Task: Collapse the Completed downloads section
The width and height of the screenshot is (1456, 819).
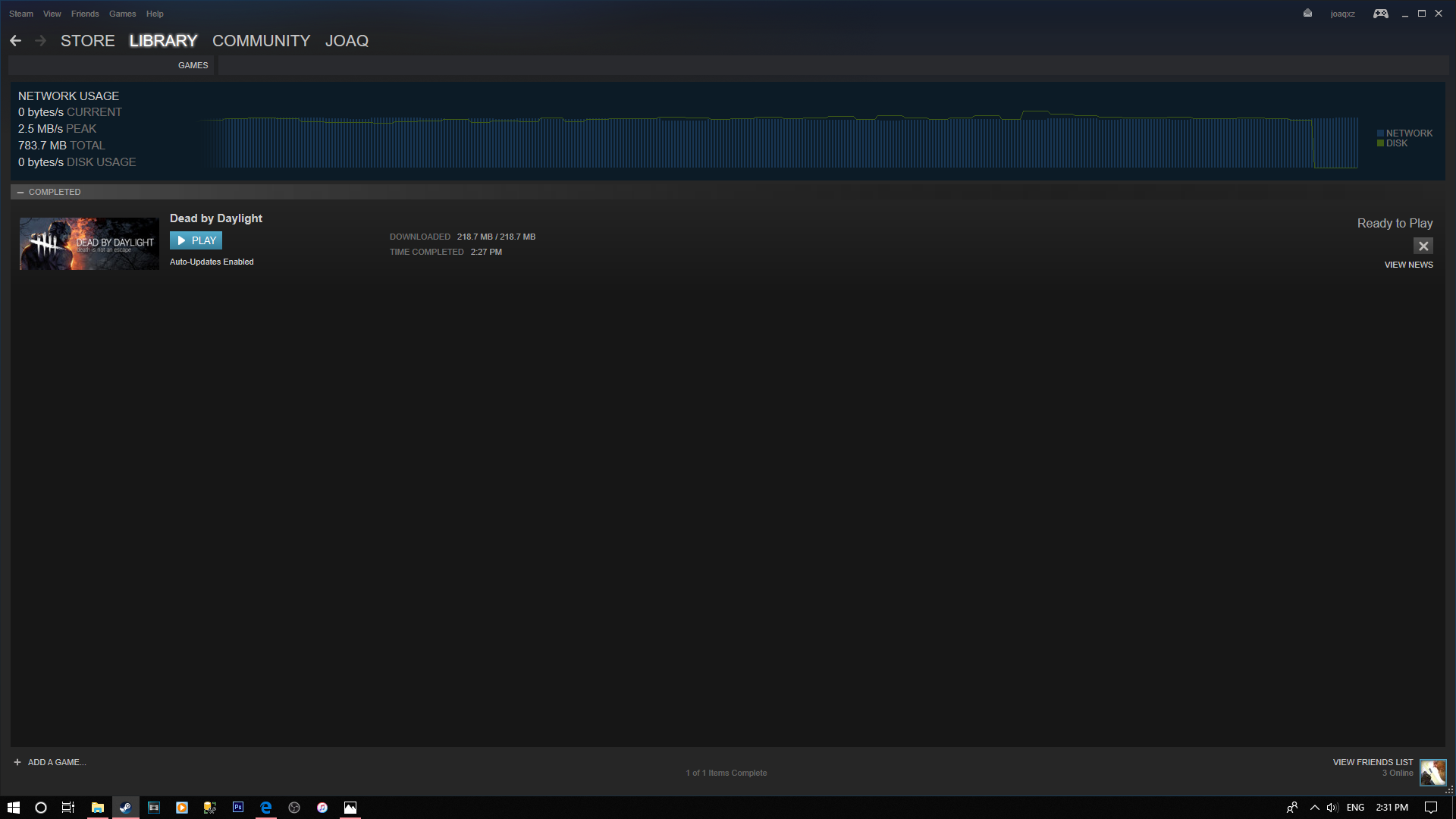Action: pos(20,192)
